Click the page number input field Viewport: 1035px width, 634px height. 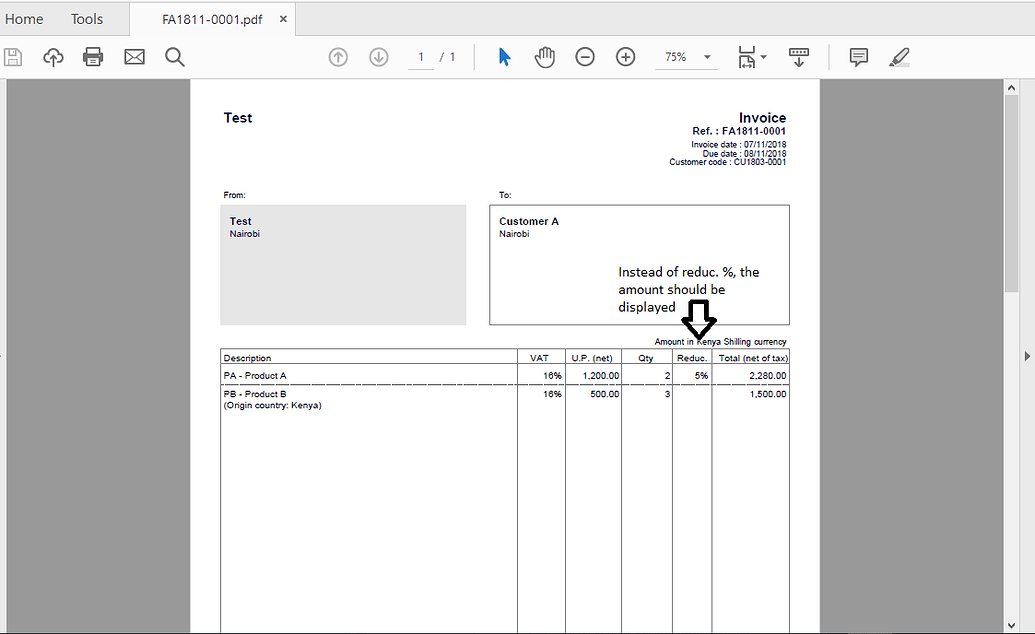(x=421, y=57)
